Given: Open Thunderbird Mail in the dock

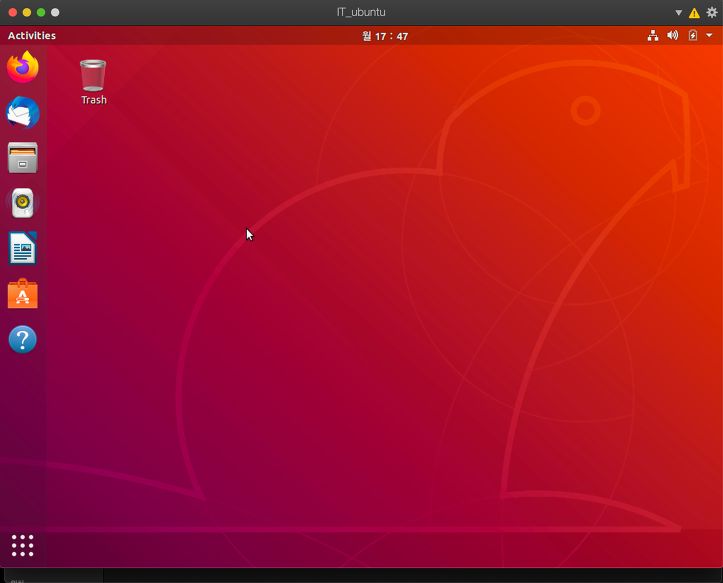Looking at the screenshot, I should 23,113.
